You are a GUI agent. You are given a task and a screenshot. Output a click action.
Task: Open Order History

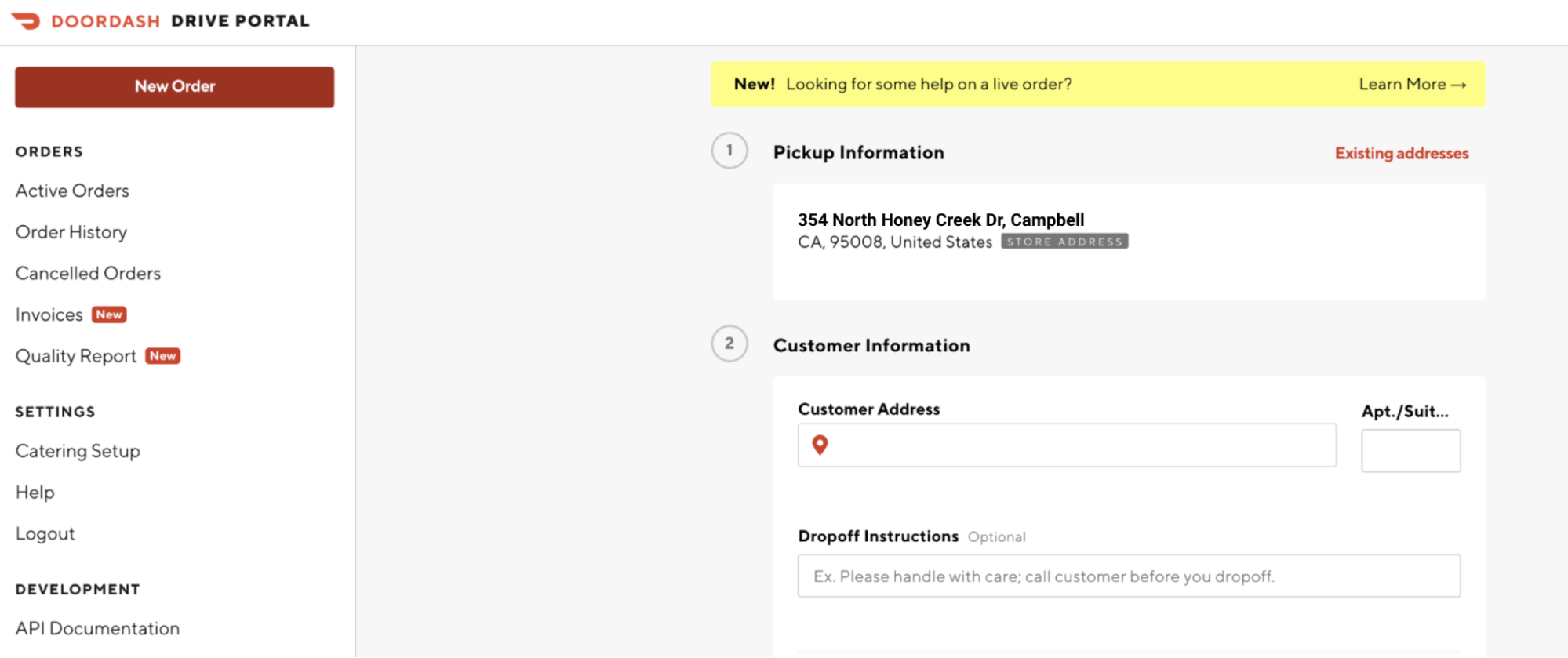click(71, 232)
